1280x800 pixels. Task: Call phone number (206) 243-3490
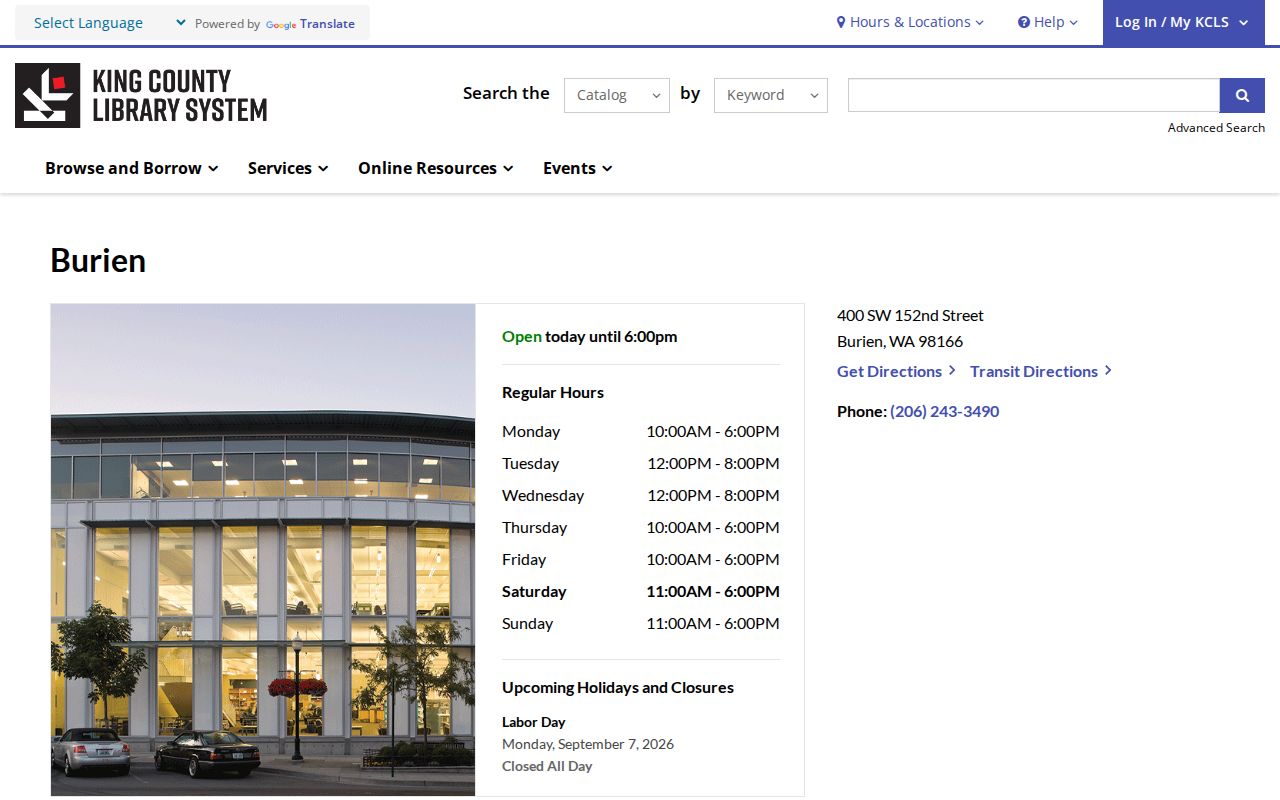coord(944,411)
